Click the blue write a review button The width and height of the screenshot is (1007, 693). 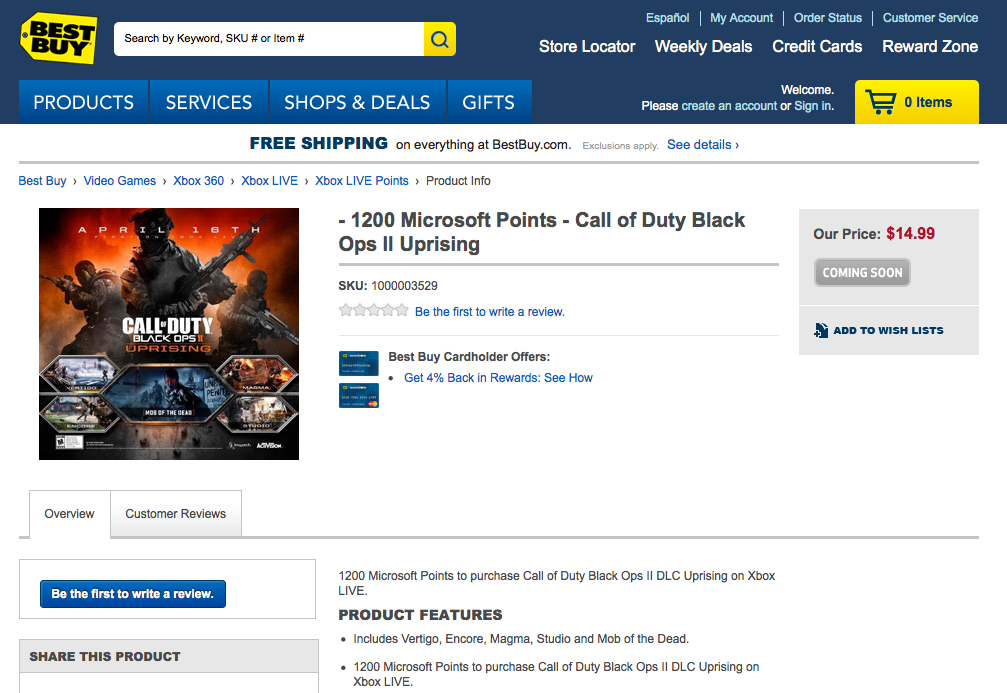coord(133,594)
